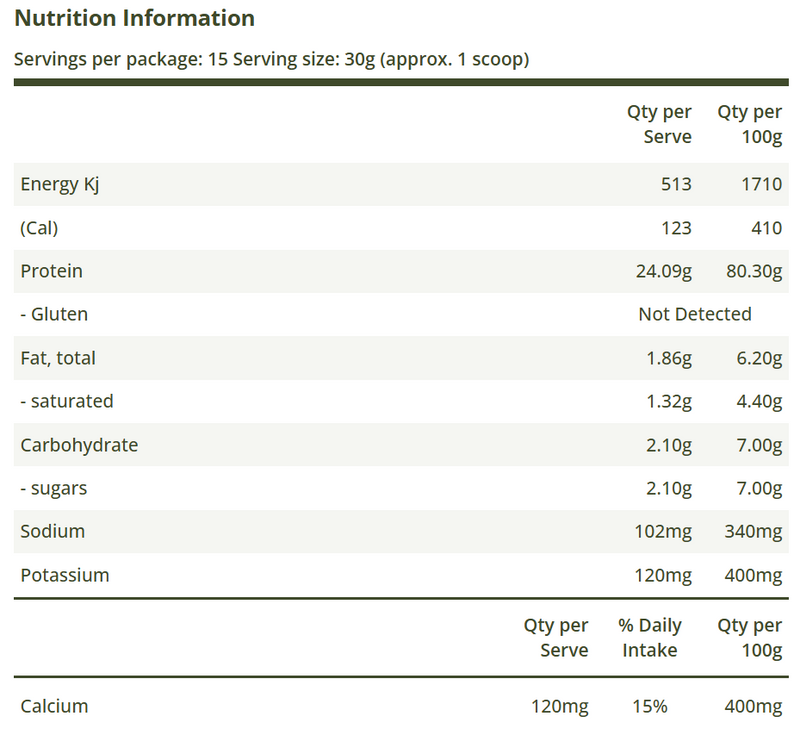Image resolution: width=800 pixels, height=735 pixels.
Task: Click the 123 calories per serve value
Action: (675, 228)
